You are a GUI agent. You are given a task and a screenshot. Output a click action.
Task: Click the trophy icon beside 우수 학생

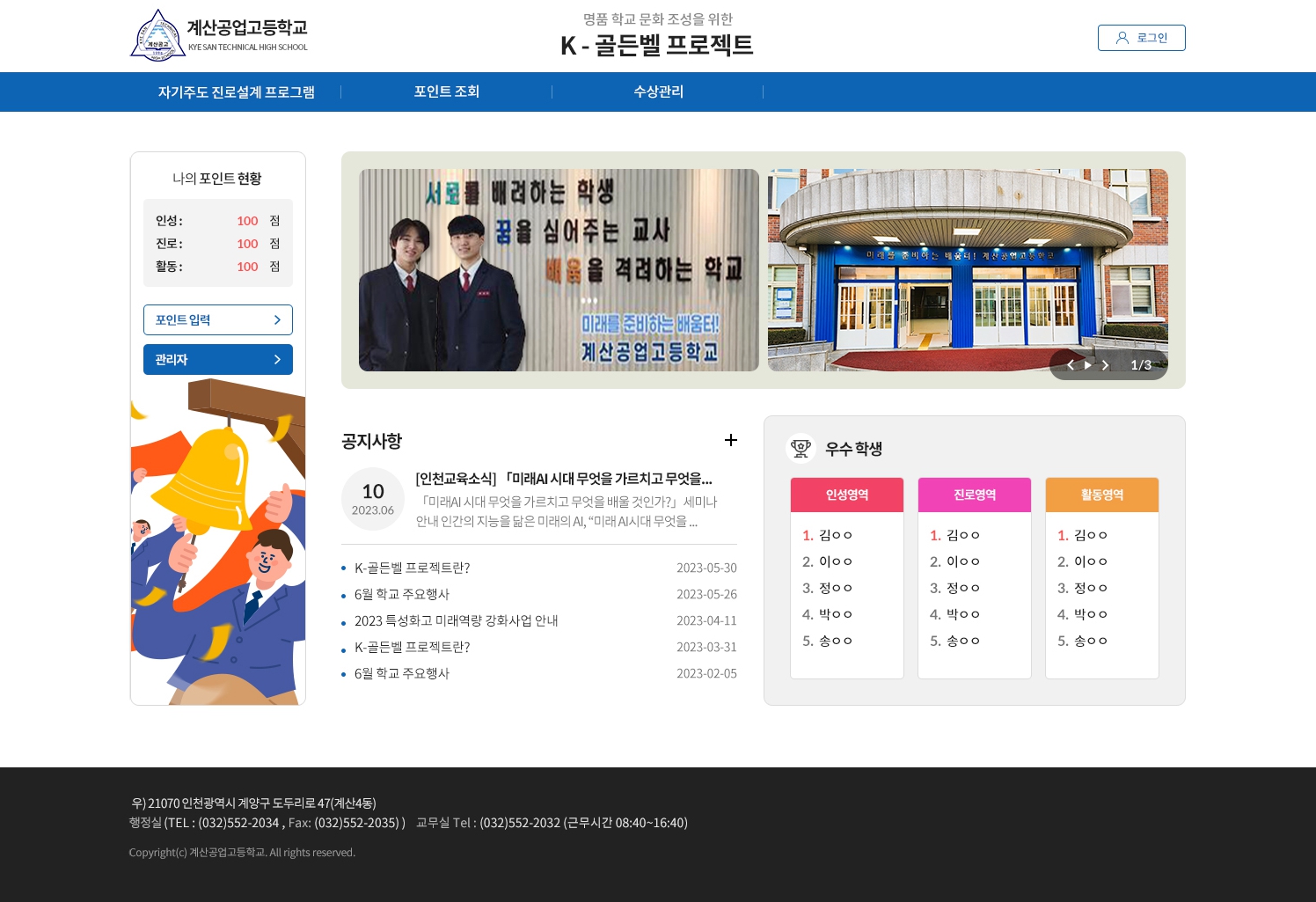point(801,448)
